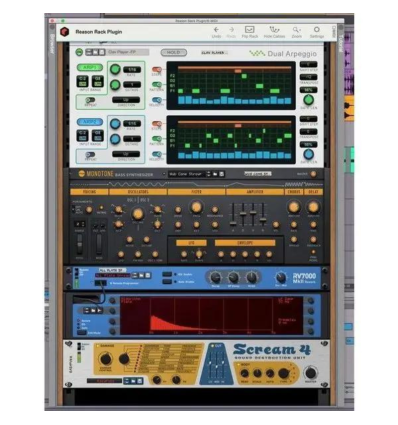Click the Monotone Pitch wheel
Viewport: 398px width, 425px height.
[79, 244]
